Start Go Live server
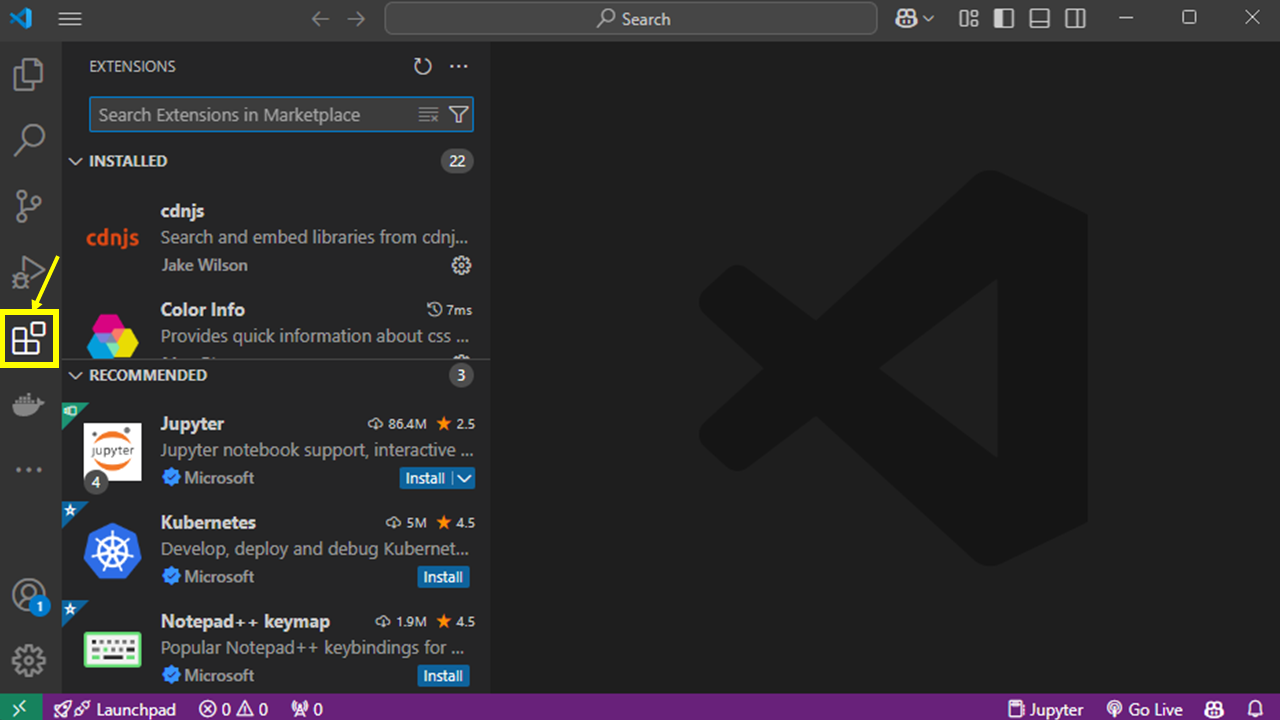 (1144, 708)
